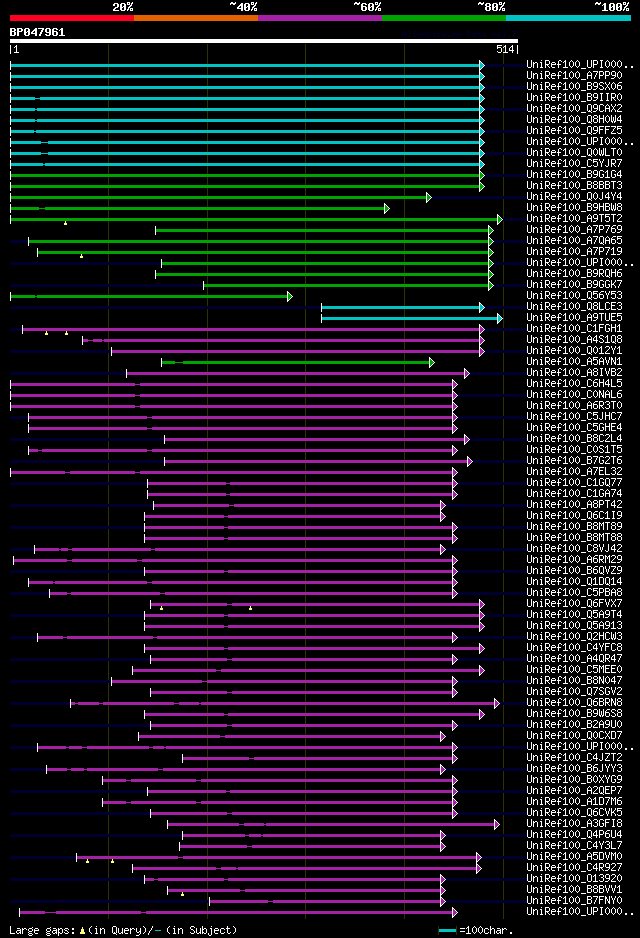Screen dimensions: 640x938
Task: Select the UniRef100_C5PBA8 label
Action: pyautogui.click(x=574, y=593)
